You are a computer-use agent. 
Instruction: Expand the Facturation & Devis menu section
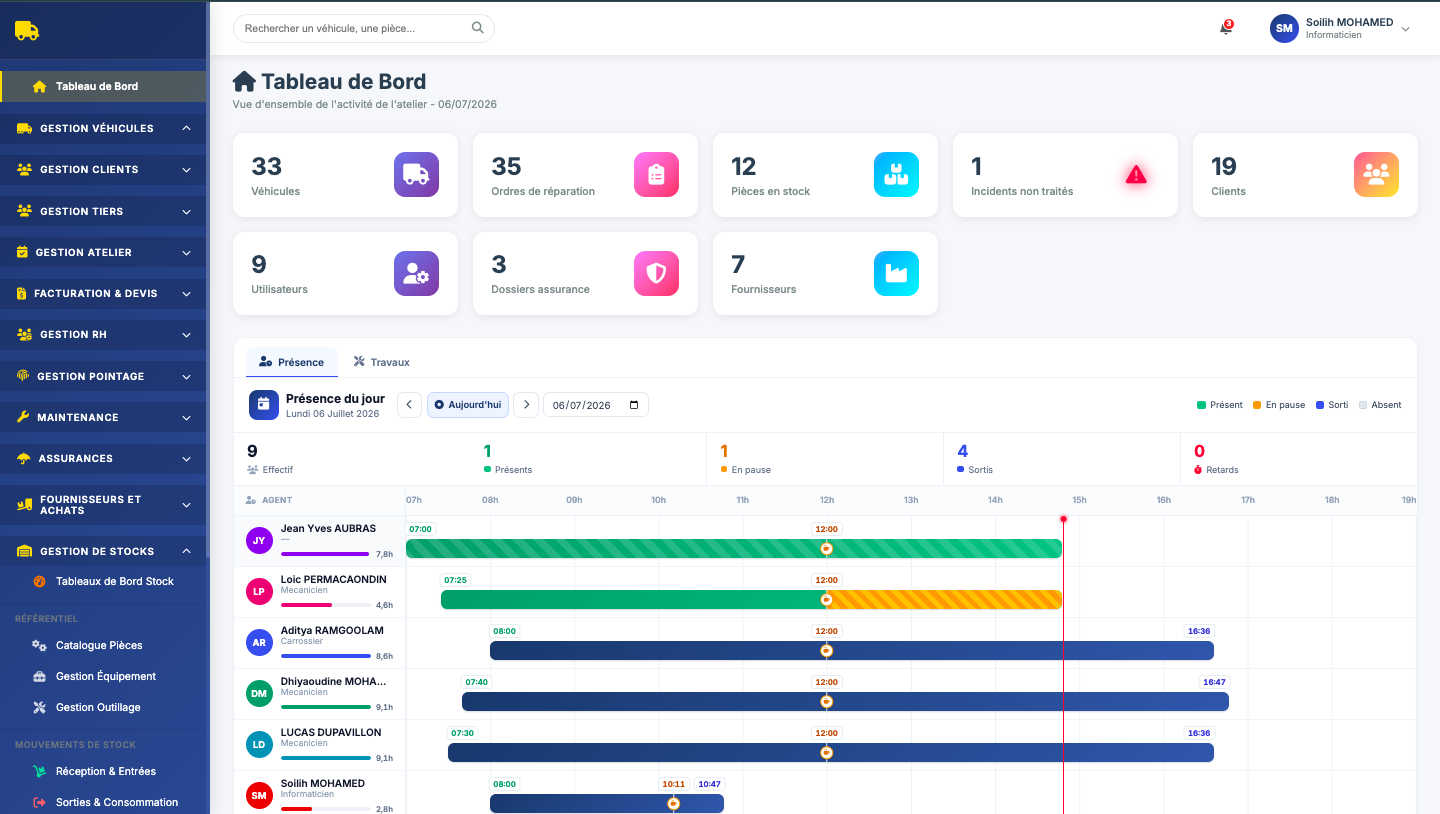pos(103,293)
